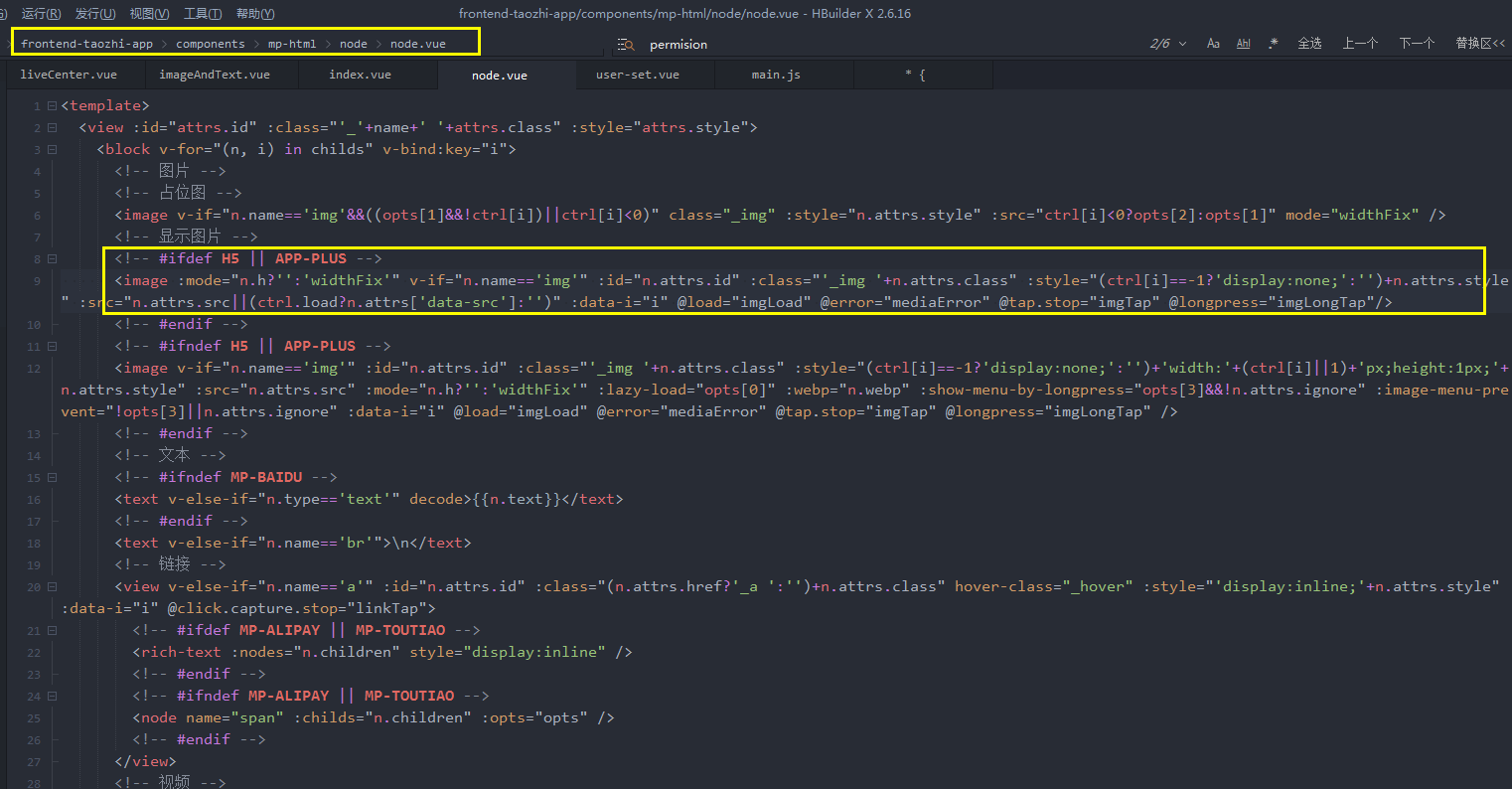Click line number 16 in the gutter

[35, 500]
